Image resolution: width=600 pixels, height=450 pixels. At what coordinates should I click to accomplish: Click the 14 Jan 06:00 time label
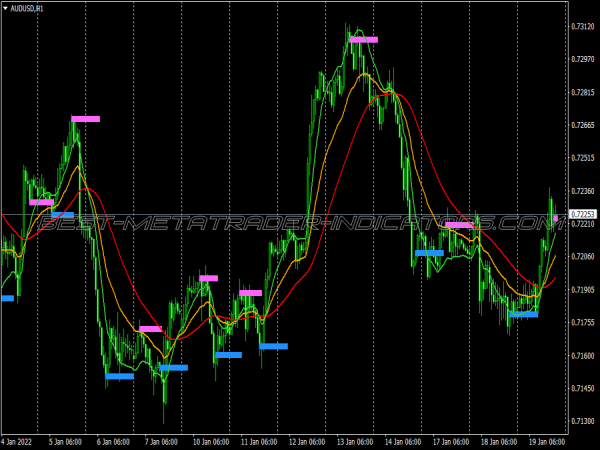(x=400, y=441)
